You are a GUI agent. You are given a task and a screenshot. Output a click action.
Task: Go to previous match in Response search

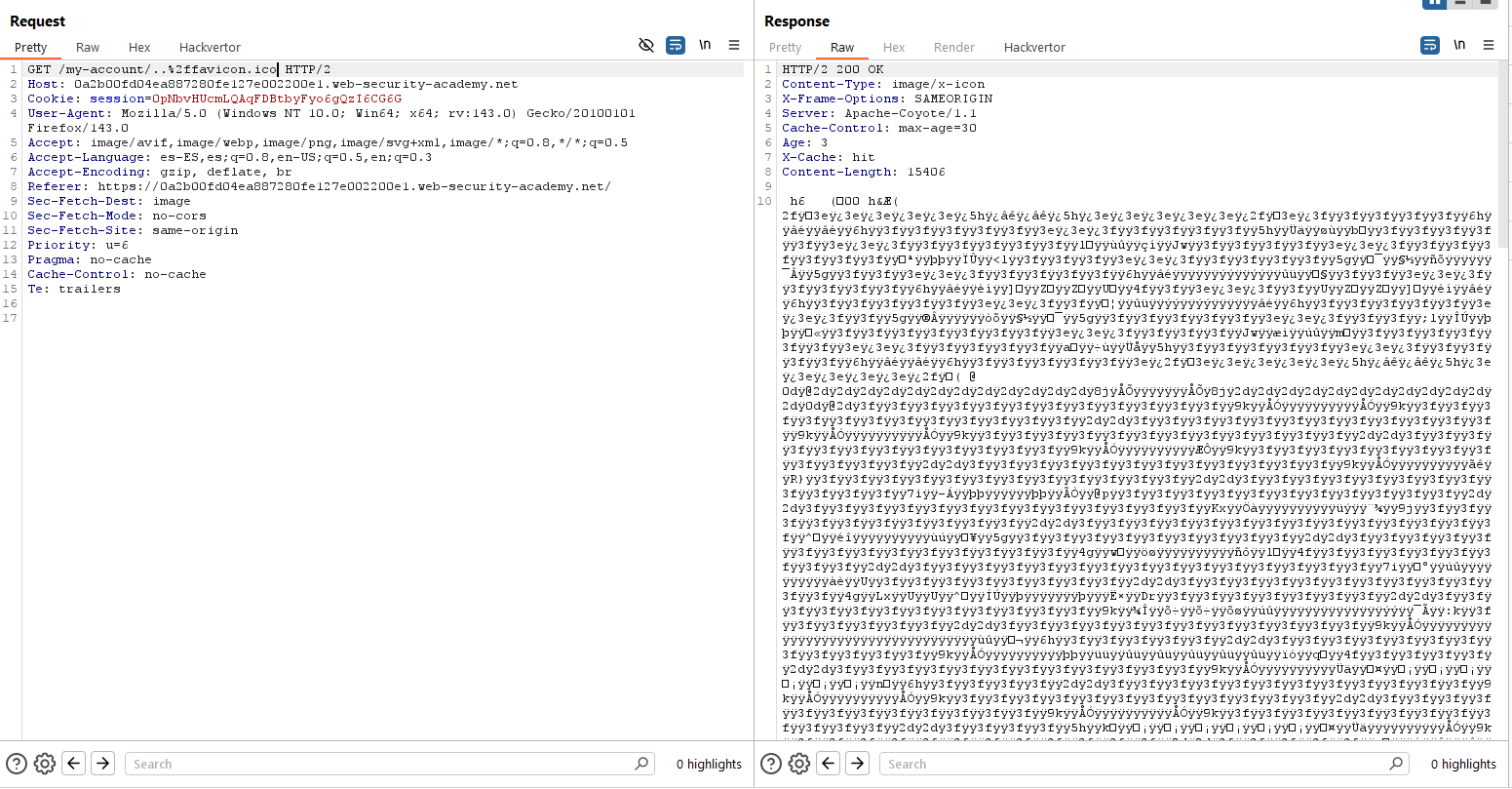829,764
